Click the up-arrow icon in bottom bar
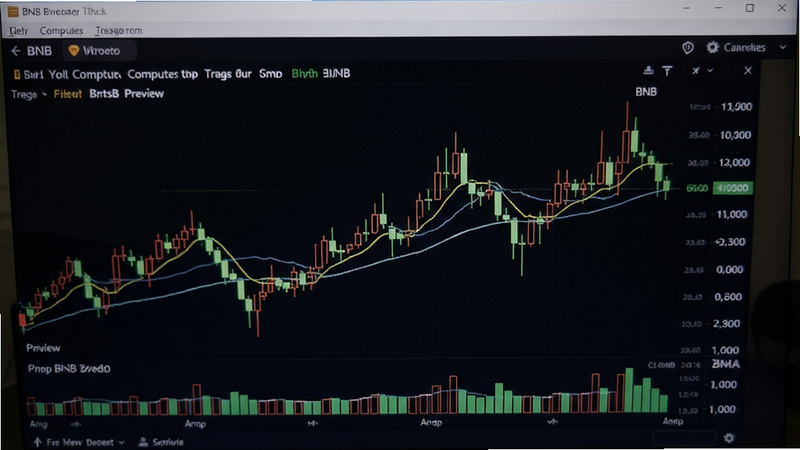 (37, 442)
